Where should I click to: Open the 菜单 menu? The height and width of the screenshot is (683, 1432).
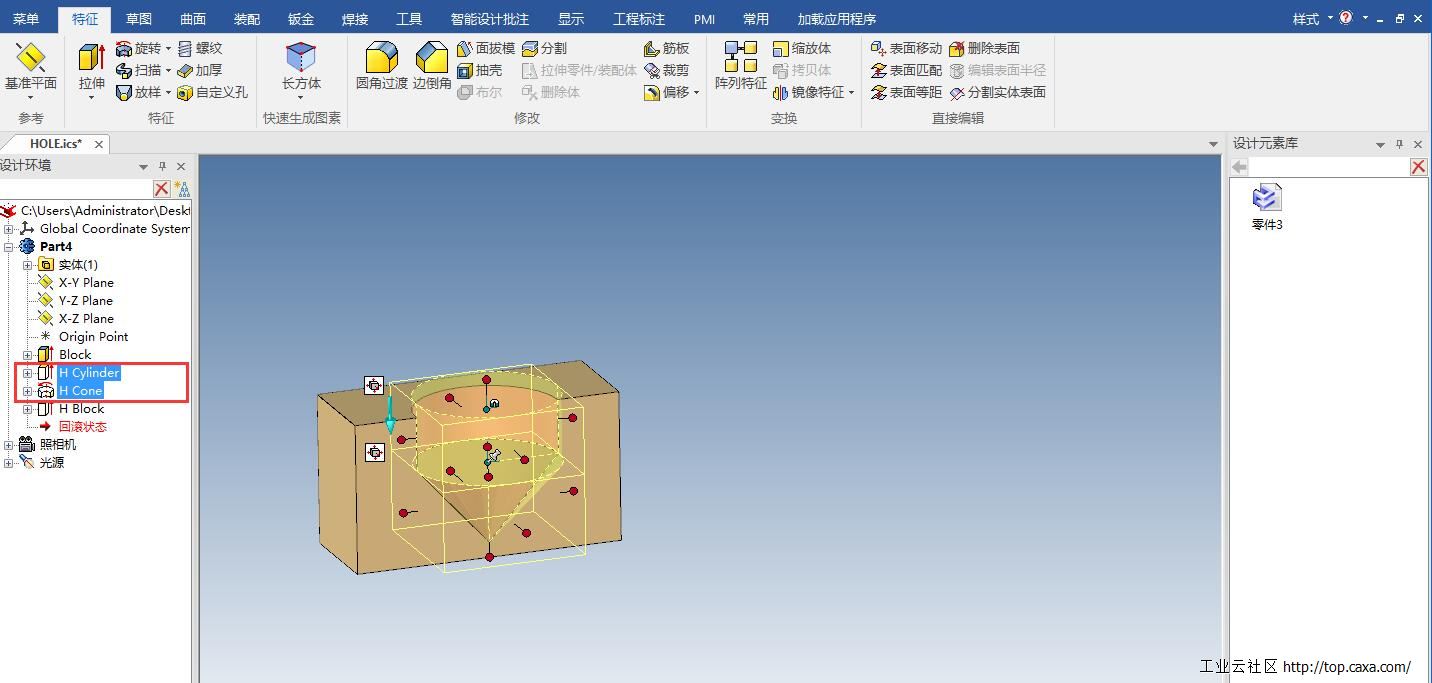pyautogui.click(x=26, y=19)
